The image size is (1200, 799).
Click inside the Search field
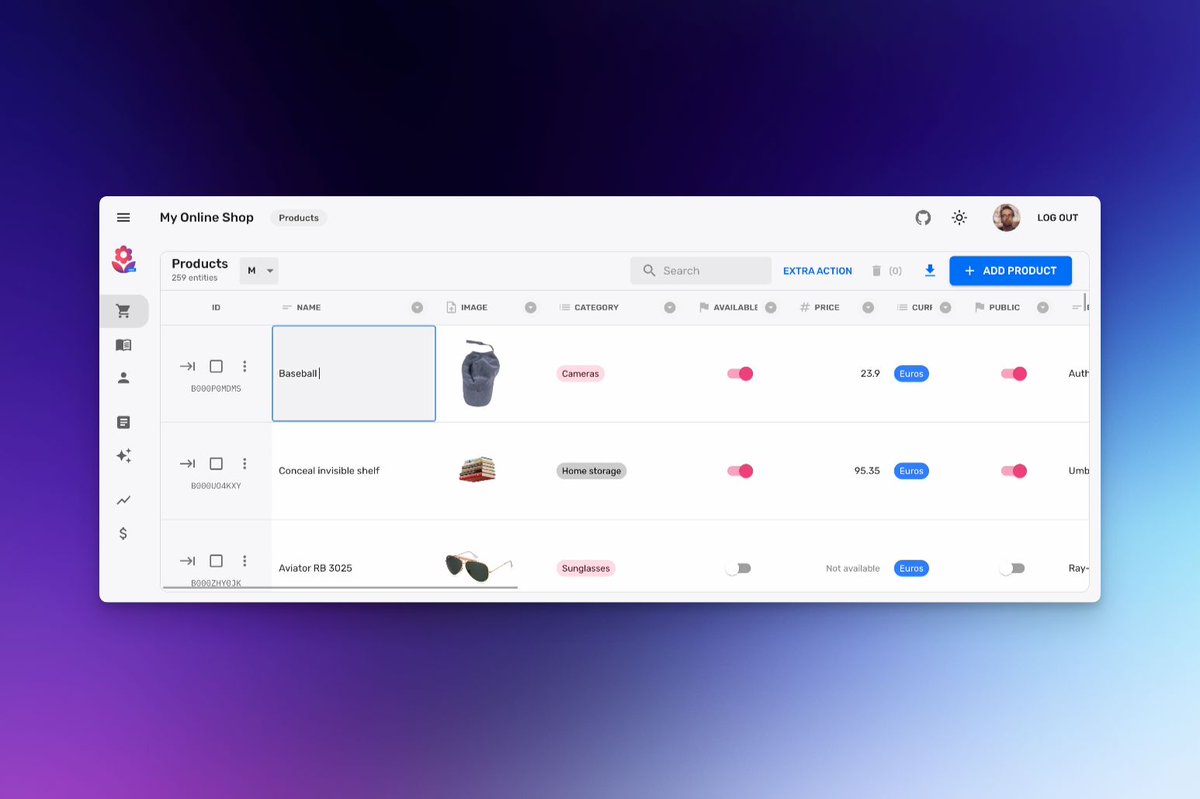click(x=700, y=270)
